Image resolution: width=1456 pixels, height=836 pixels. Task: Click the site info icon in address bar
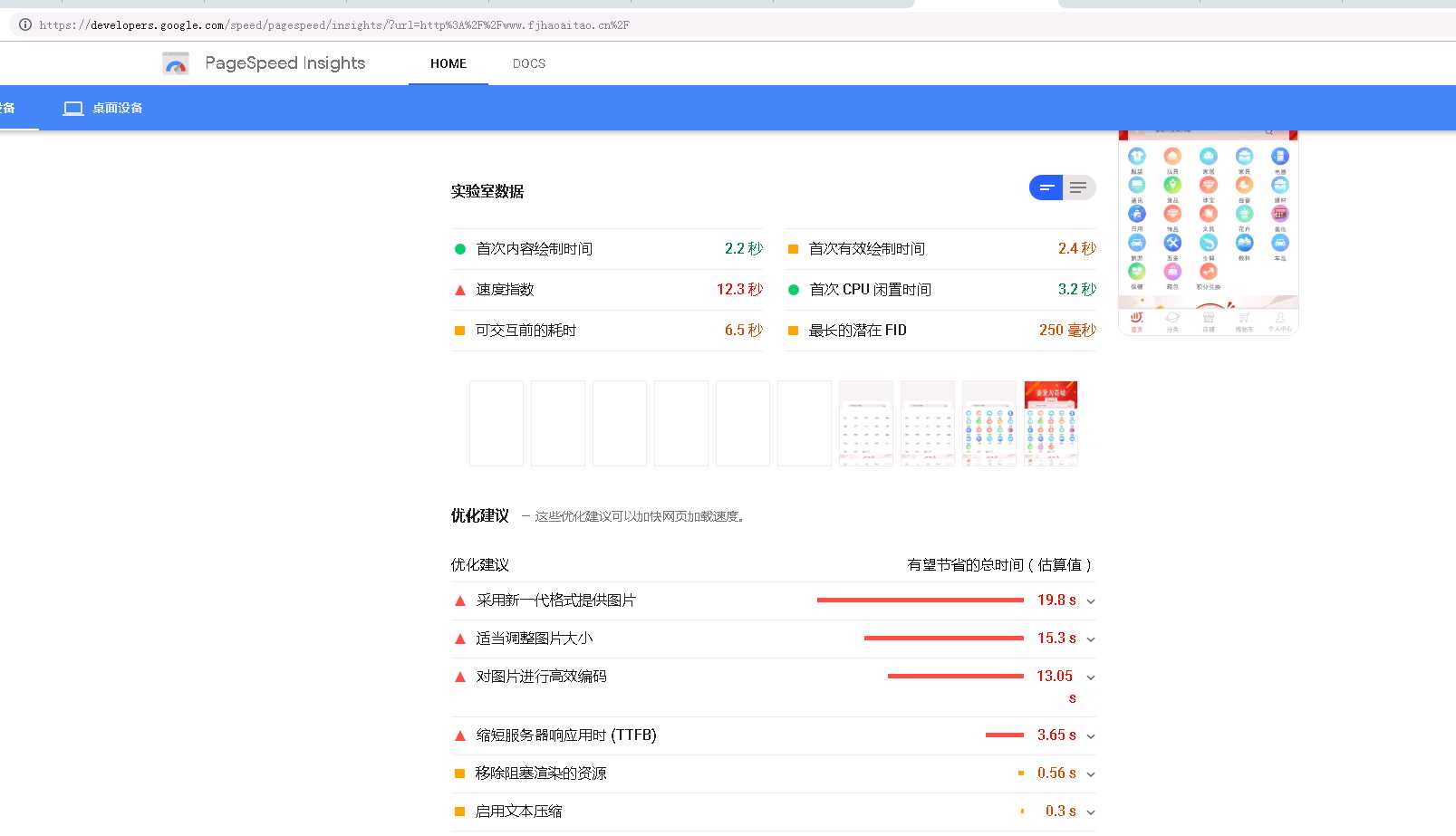pyautogui.click(x=25, y=24)
